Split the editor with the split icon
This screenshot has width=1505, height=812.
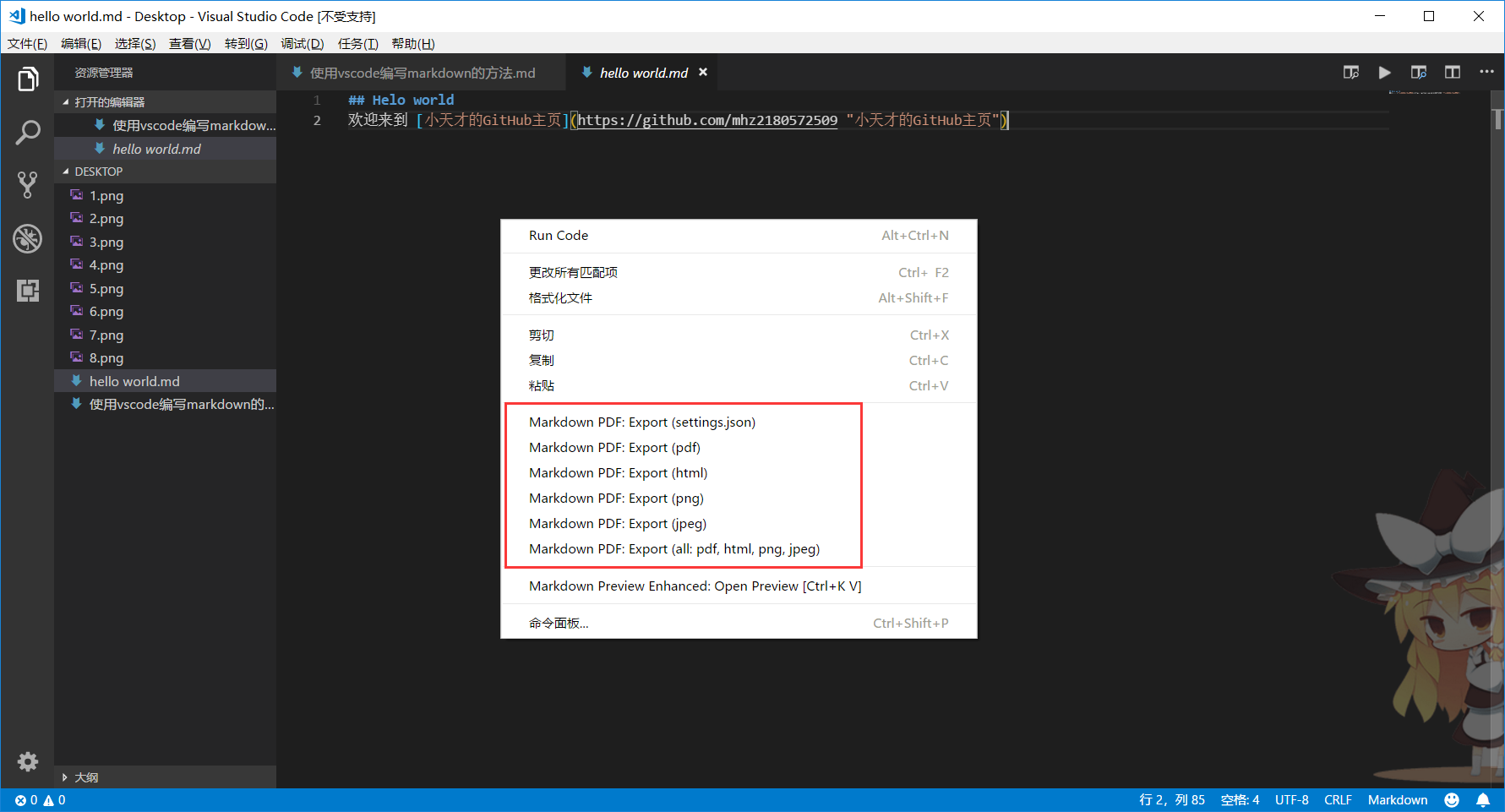click(1453, 73)
